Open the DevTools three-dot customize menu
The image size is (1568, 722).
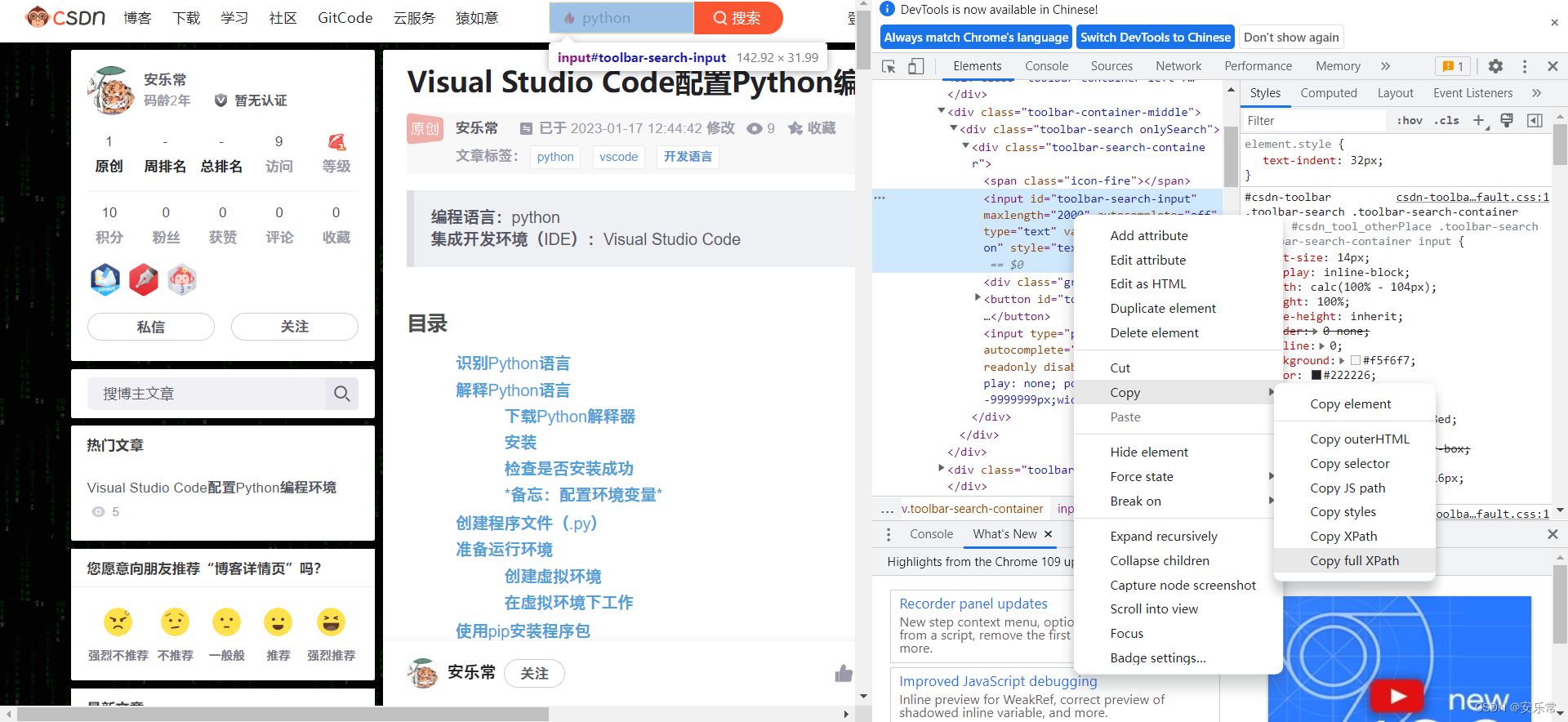1524,66
